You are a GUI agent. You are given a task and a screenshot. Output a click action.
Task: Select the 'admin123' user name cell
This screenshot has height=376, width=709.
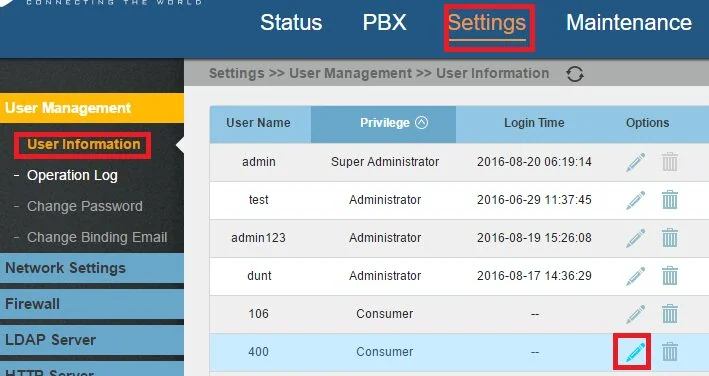click(258, 238)
